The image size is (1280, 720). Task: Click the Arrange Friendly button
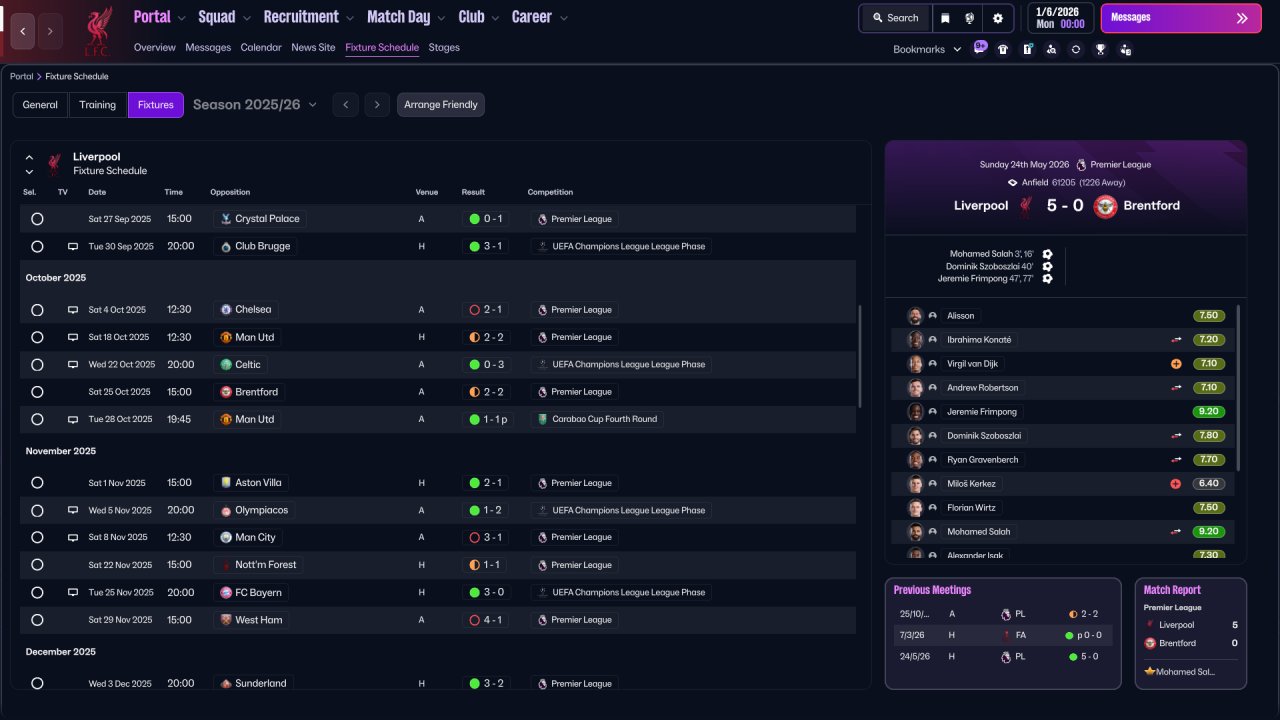tap(441, 105)
